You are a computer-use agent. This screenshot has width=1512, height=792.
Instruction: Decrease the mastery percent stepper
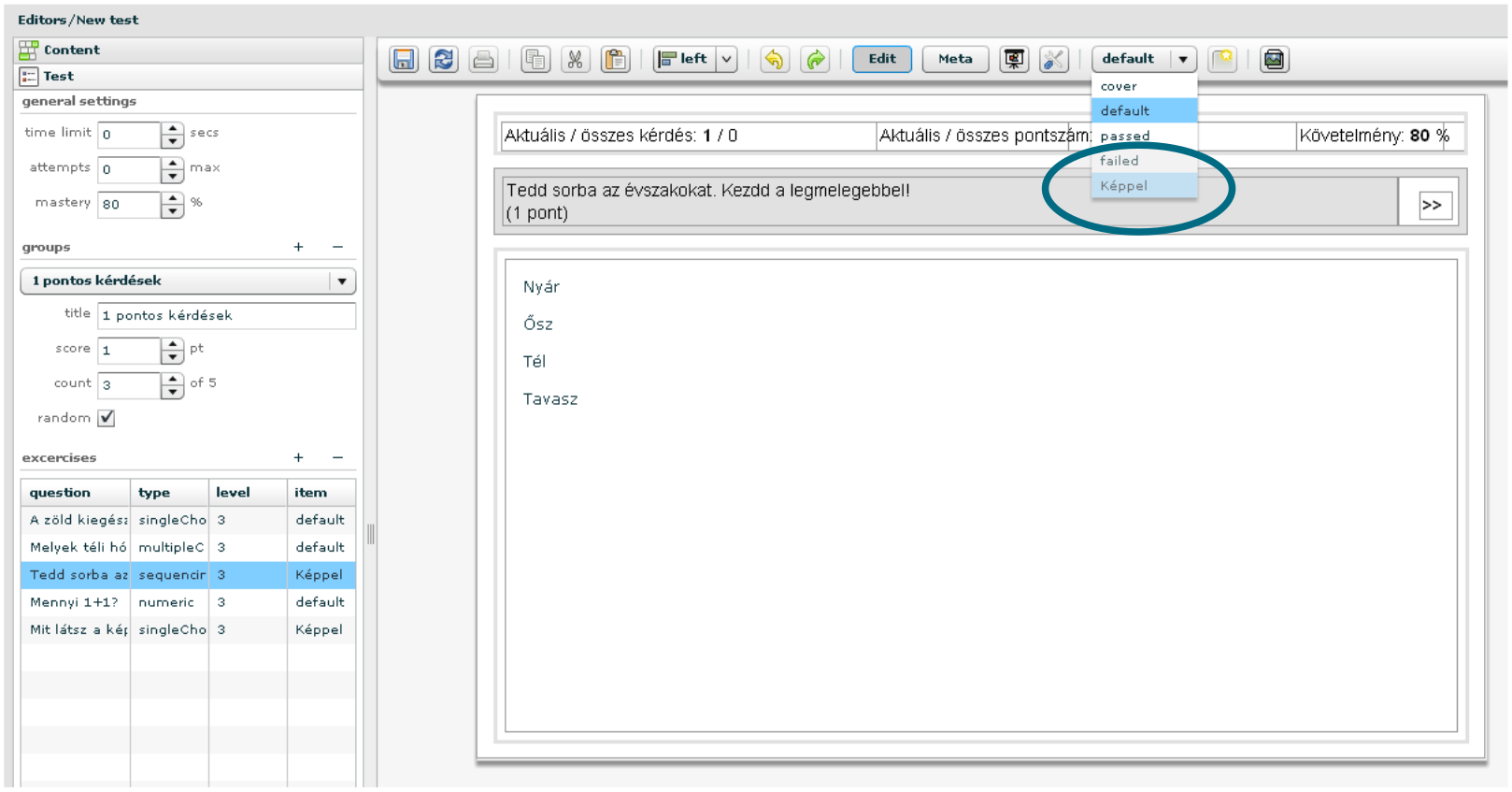click(172, 211)
